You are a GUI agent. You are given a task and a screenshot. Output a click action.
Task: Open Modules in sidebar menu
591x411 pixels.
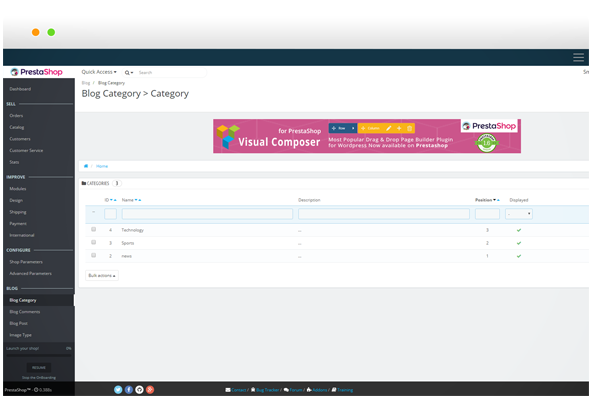point(18,189)
